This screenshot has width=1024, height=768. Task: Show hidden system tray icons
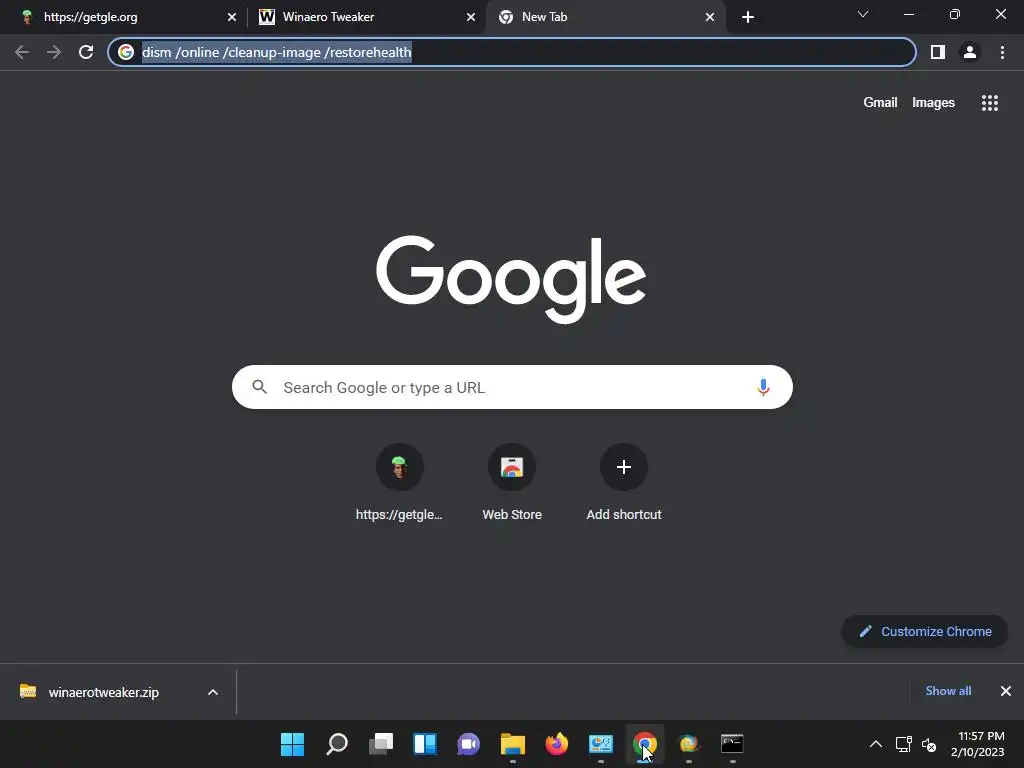[x=876, y=744]
